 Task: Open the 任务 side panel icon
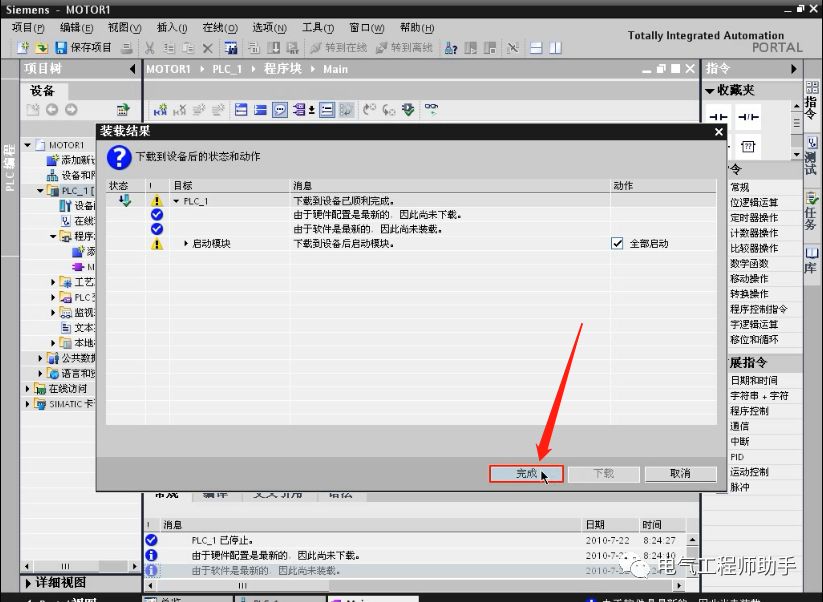coord(811,209)
